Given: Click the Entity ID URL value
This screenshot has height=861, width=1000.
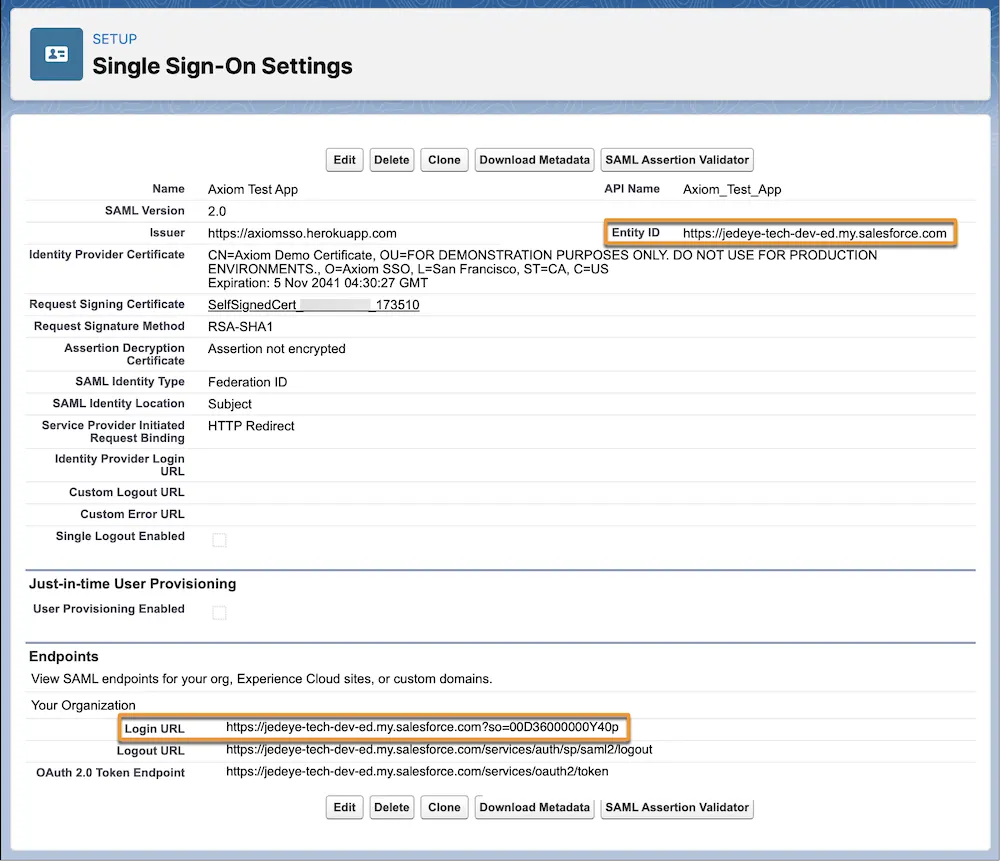Looking at the screenshot, I should coord(814,233).
